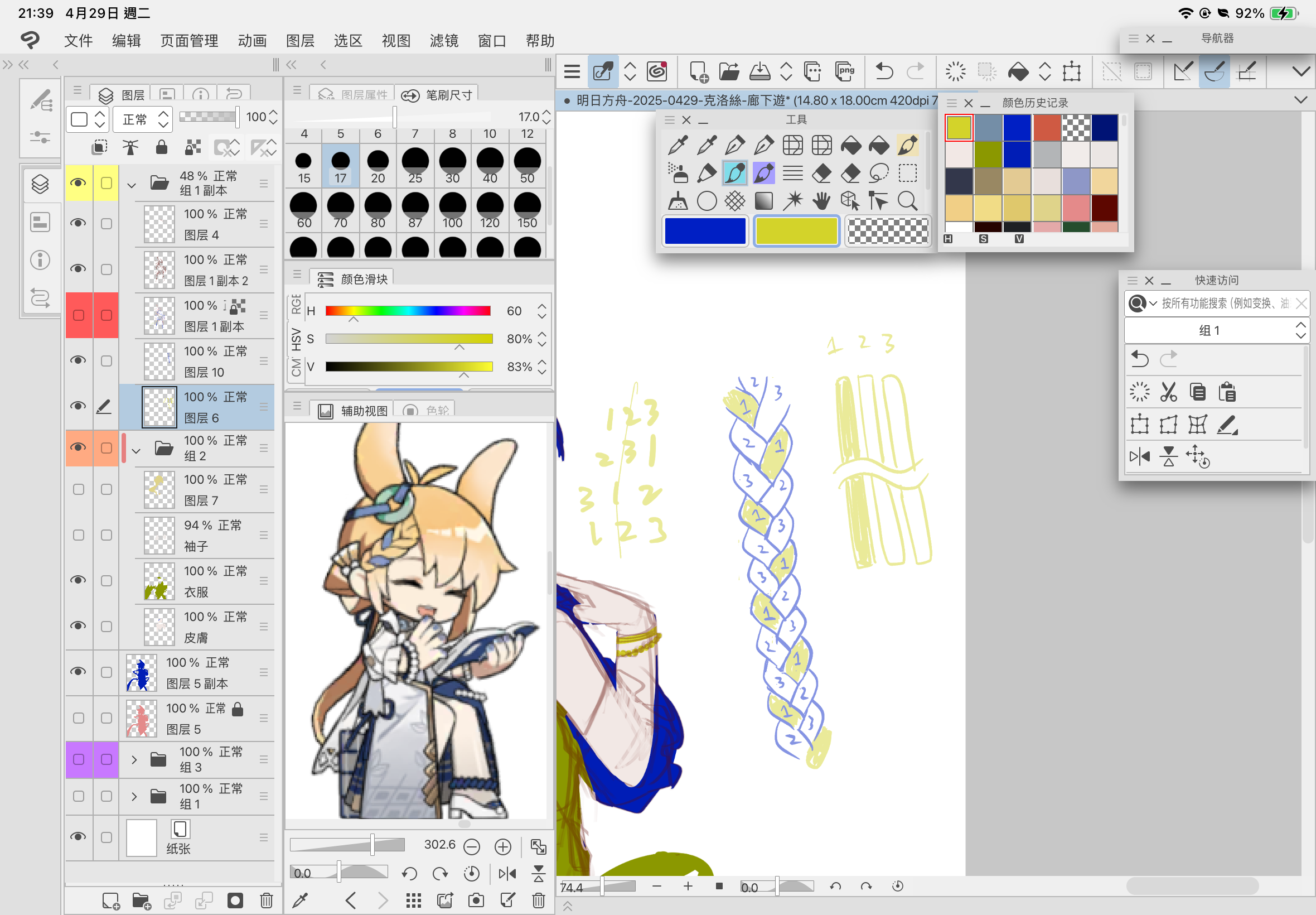This screenshot has width=1316, height=915.
Task: Select the airbrush spray tool in Tools palette
Action: click(x=678, y=172)
